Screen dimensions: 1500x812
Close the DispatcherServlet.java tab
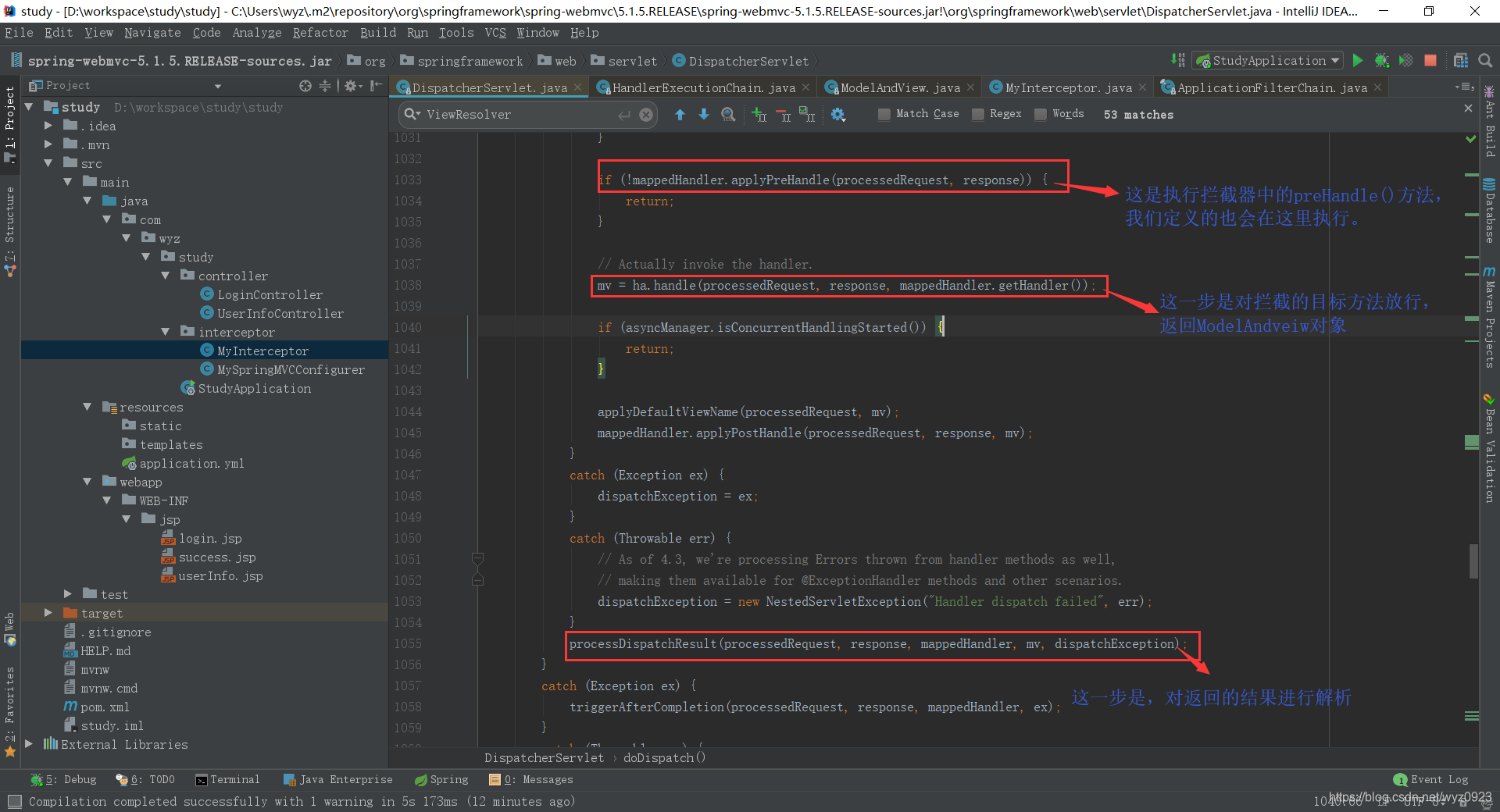coord(577,87)
